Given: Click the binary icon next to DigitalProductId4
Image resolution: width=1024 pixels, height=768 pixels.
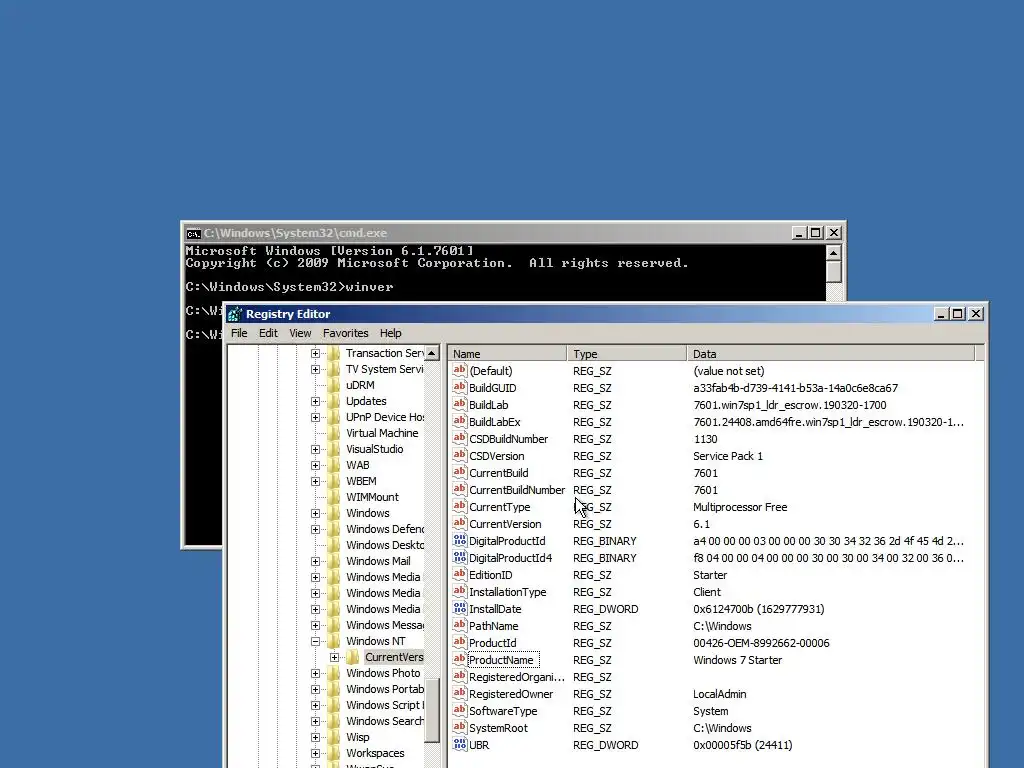Looking at the screenshot, I should [x=460, y=557].
